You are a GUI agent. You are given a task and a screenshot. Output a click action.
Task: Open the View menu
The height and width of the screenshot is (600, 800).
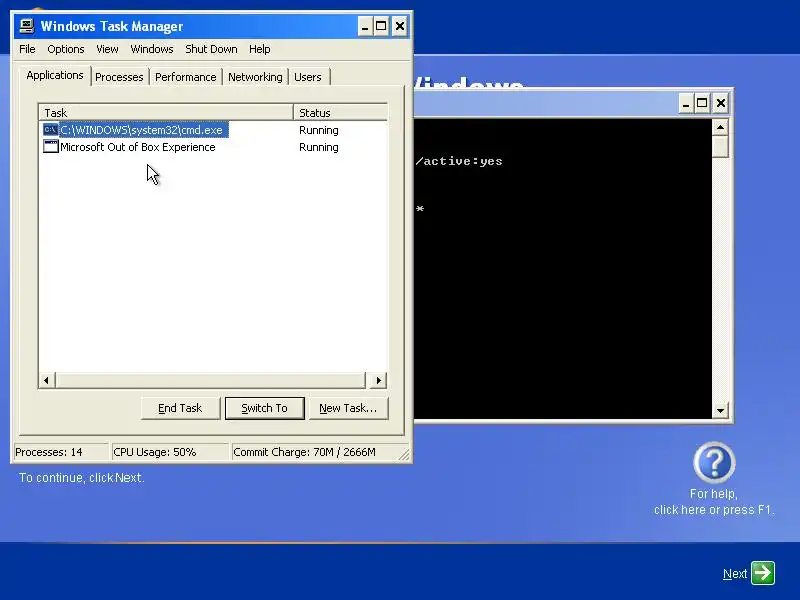(107, 49)
